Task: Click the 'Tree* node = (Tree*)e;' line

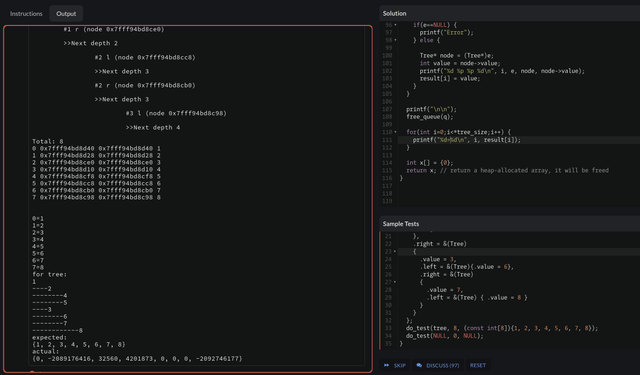Action: point(456,55)
